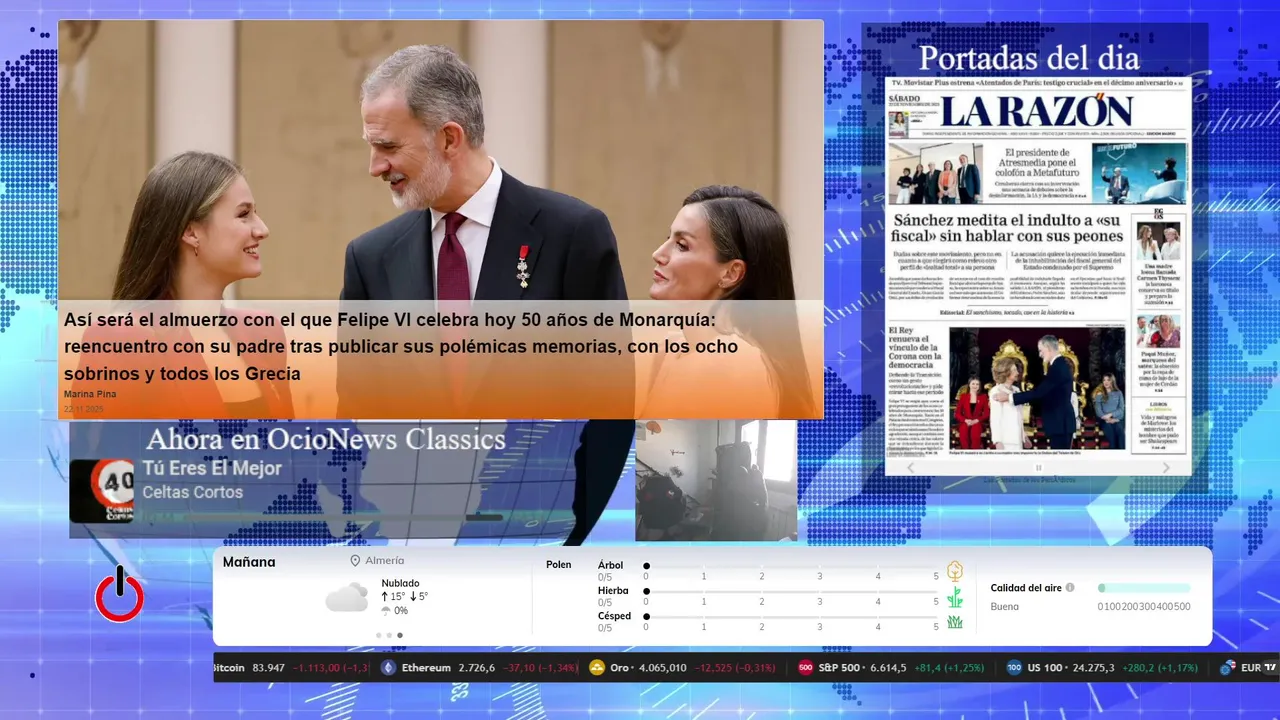1280x720 pixels.
Task: Click the Árbol tree pollen icon
Action: 955,571
